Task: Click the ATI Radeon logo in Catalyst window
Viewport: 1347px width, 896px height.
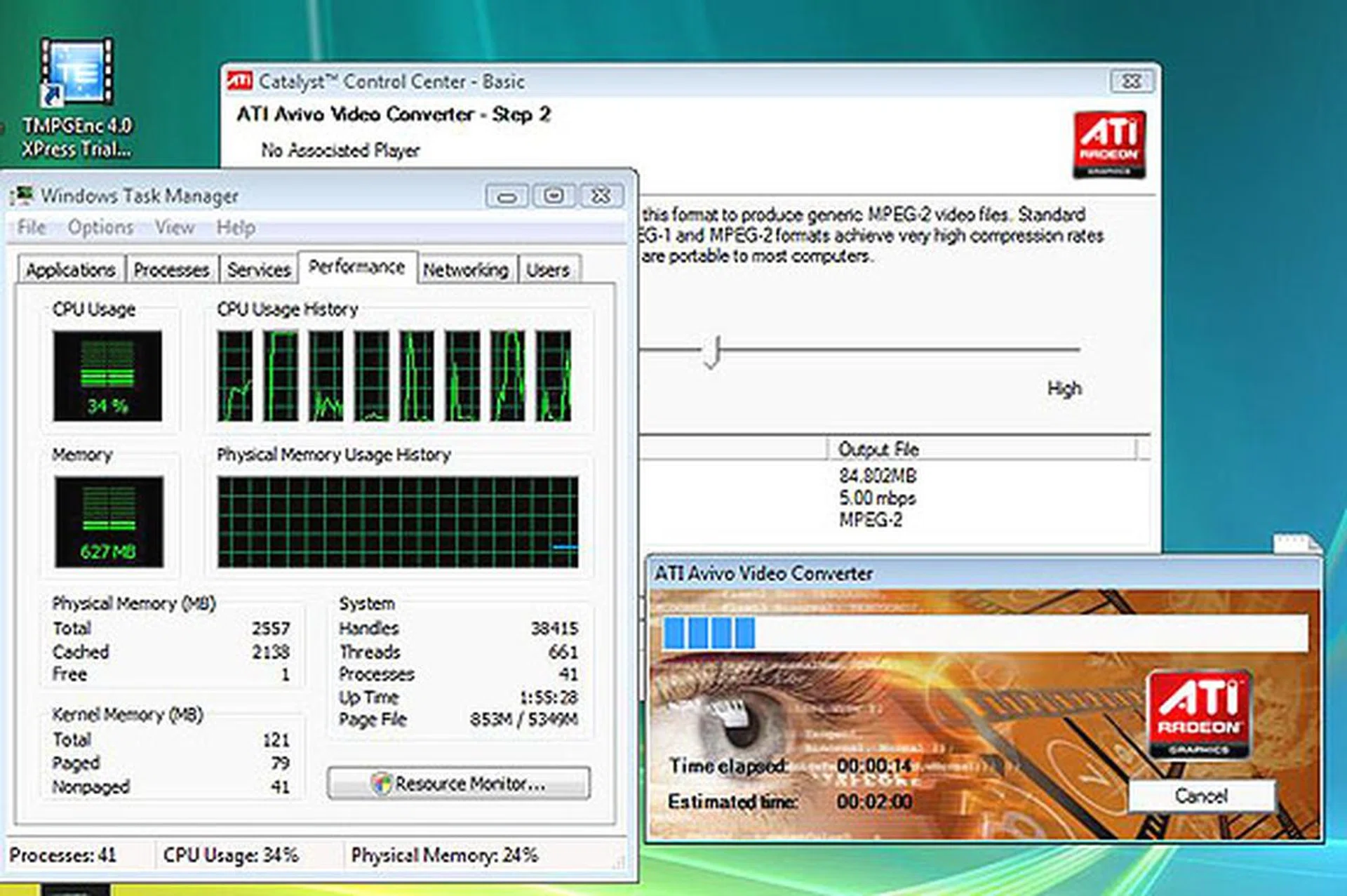Action: click(1109, 144)
